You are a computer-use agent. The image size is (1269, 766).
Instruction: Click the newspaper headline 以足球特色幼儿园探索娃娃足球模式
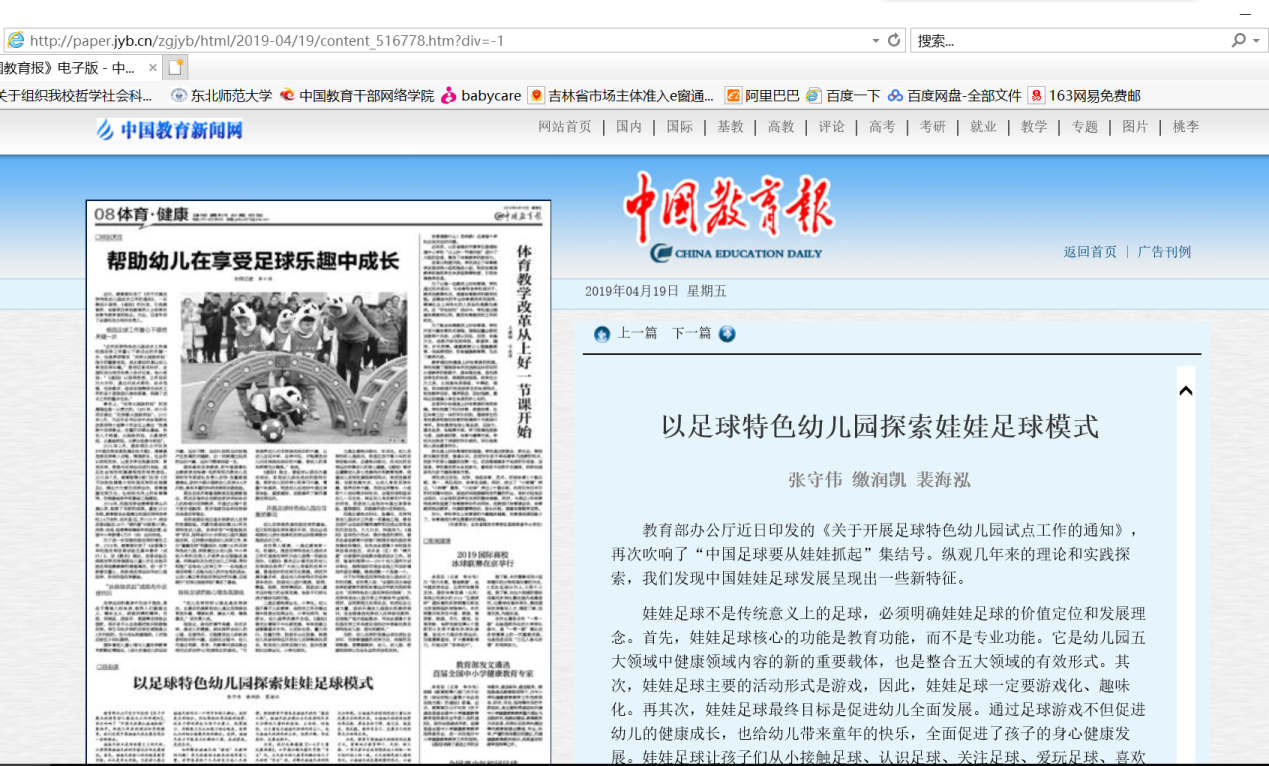click(x=253, y=683)
